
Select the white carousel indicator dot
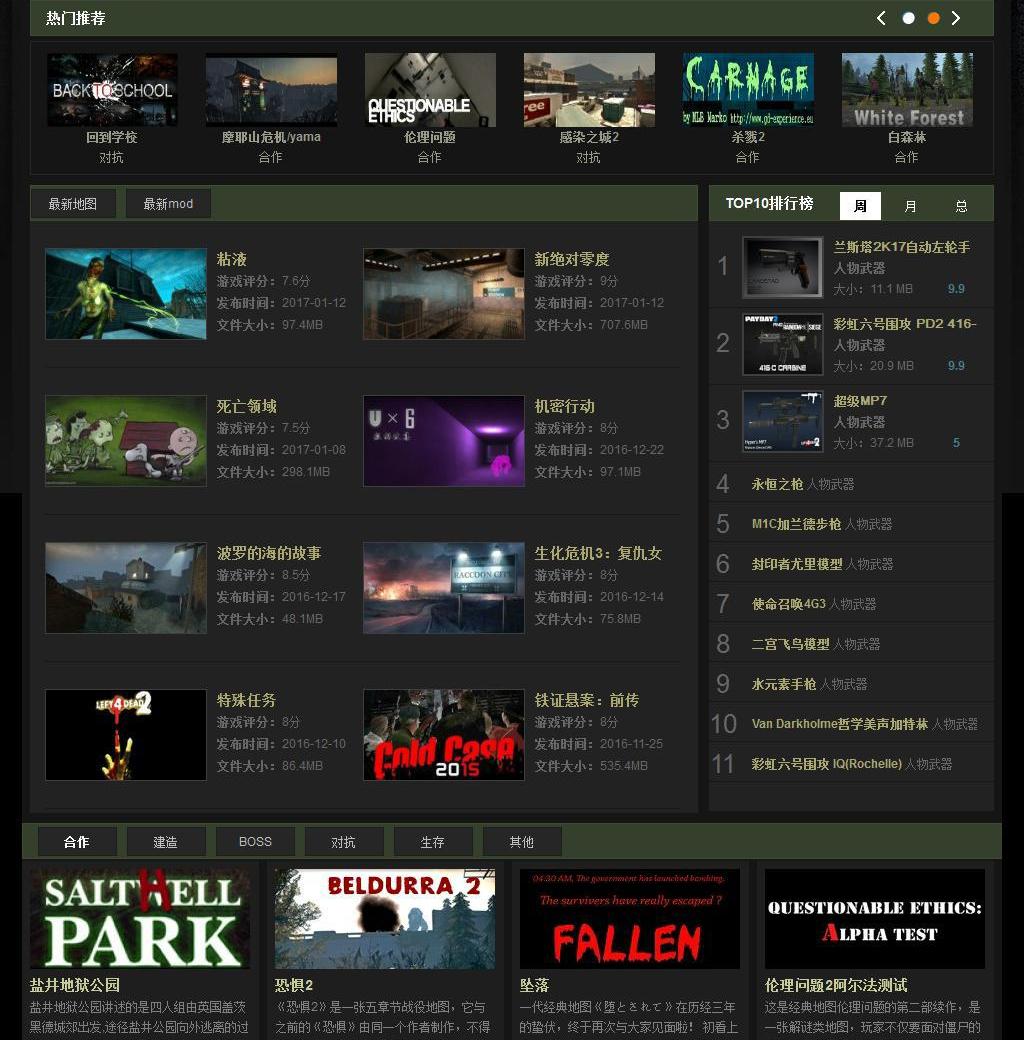(x=908, y=18)
